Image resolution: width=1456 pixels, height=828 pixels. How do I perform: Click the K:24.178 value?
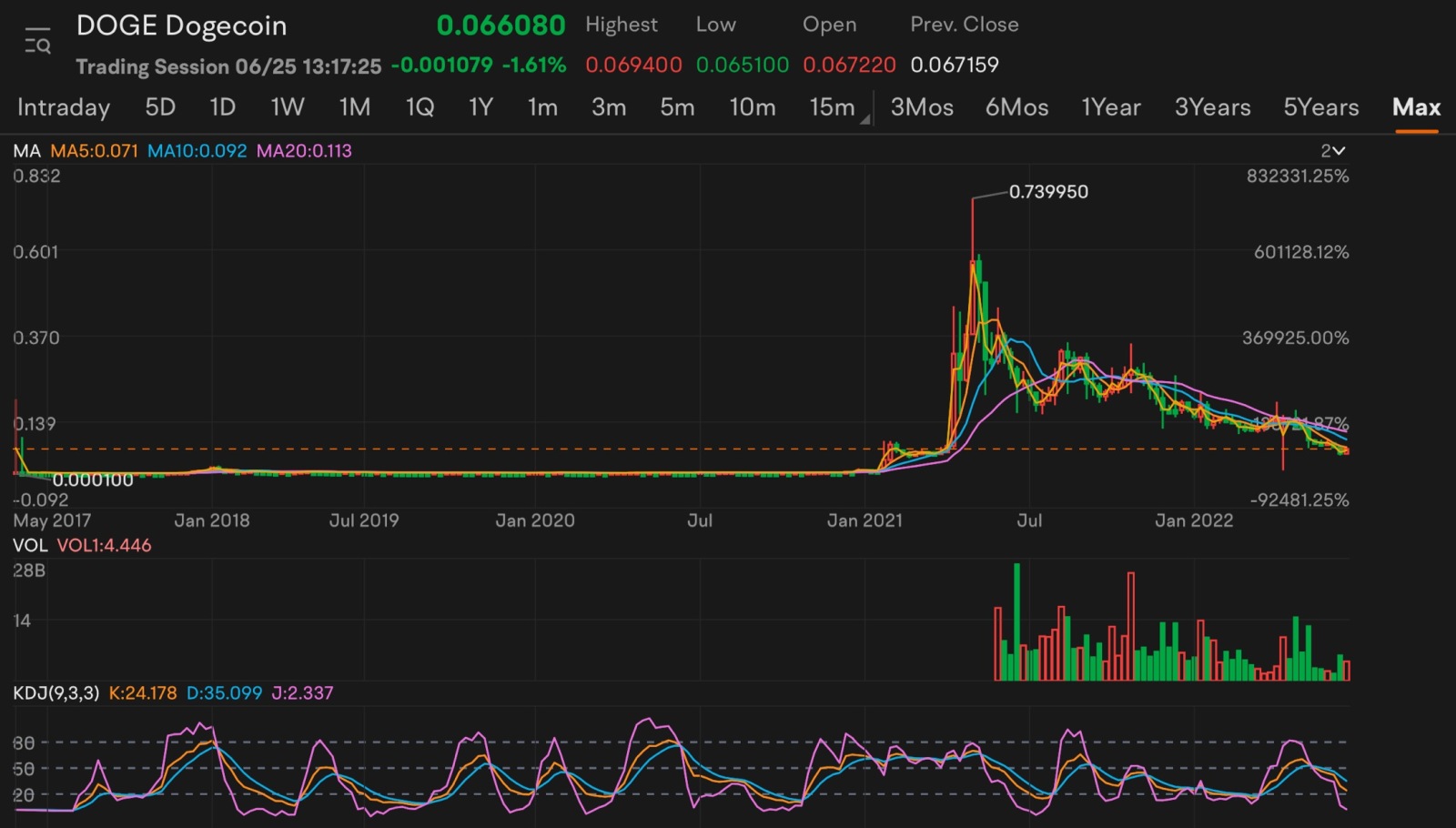(143, 693)
